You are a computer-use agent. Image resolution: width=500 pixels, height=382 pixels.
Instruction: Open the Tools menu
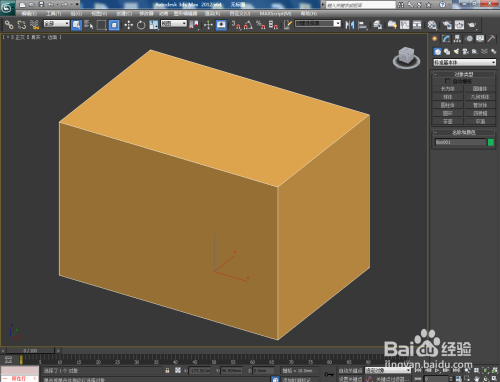(53, 14)
